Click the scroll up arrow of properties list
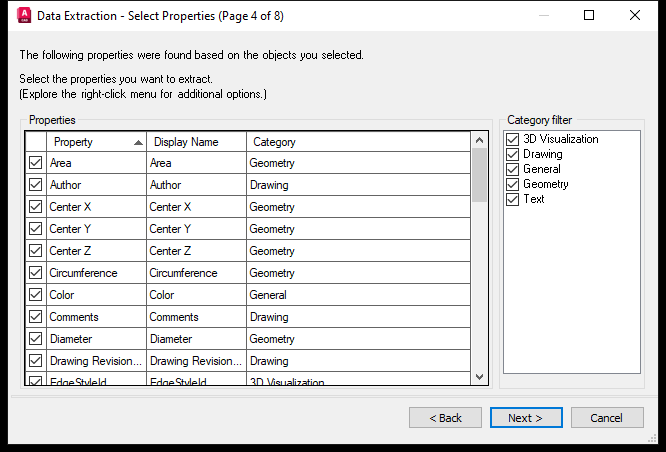Screen dimensions: 666x452 480,140
